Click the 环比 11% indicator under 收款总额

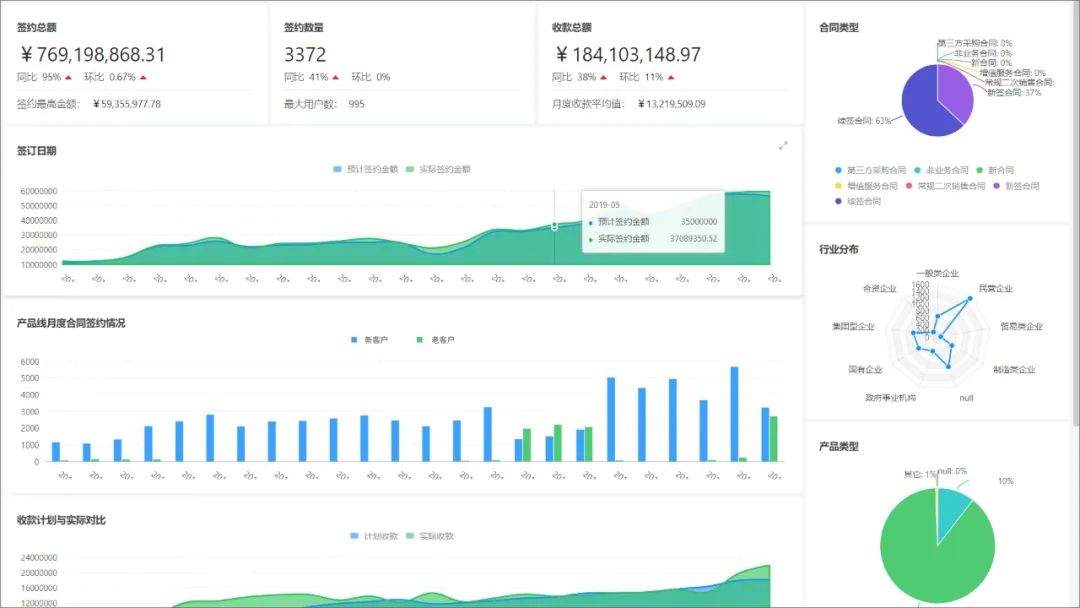pos(647,77)
